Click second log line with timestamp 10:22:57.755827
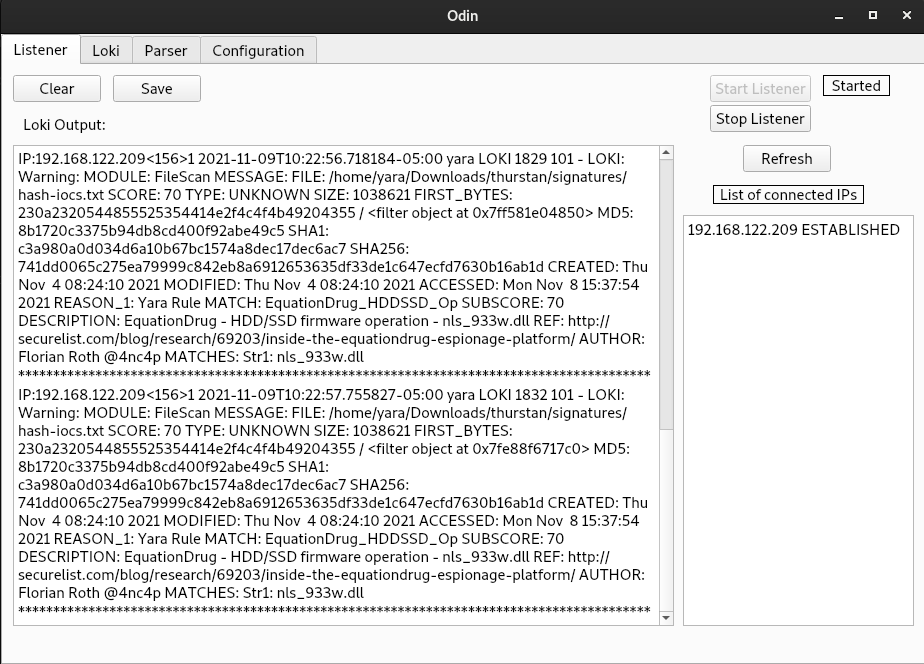 (x=321, y=395)
